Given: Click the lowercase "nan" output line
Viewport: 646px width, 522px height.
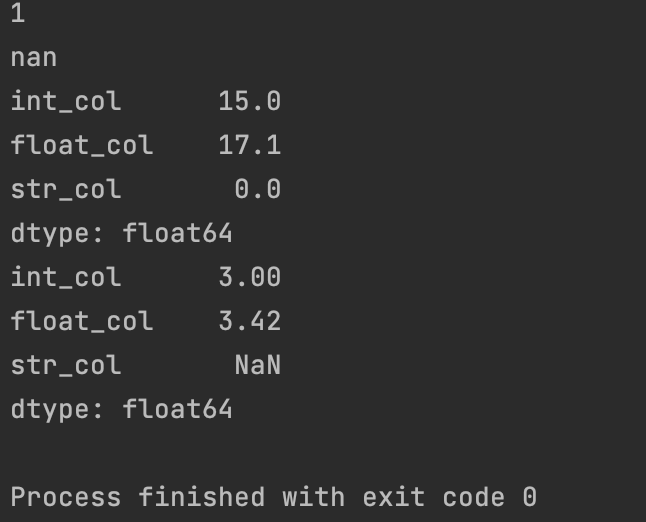Looking at the screenshot, I should tap(34, 58).
